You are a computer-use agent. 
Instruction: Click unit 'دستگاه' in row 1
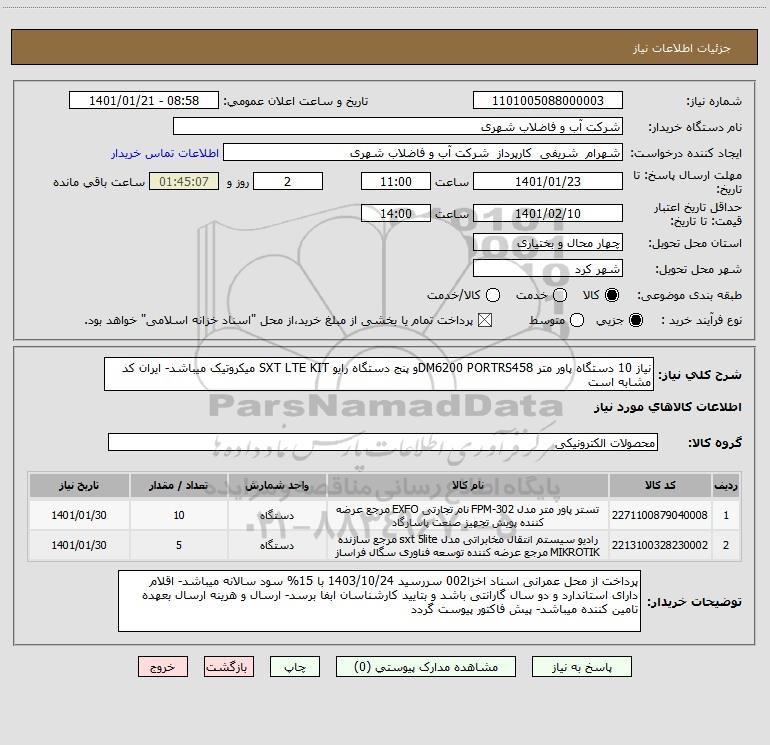(x=277, y=515)
